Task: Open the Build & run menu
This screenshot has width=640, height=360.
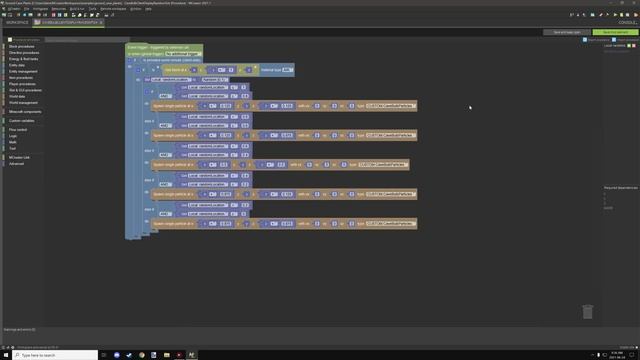Action: click(x=77, y=9)
